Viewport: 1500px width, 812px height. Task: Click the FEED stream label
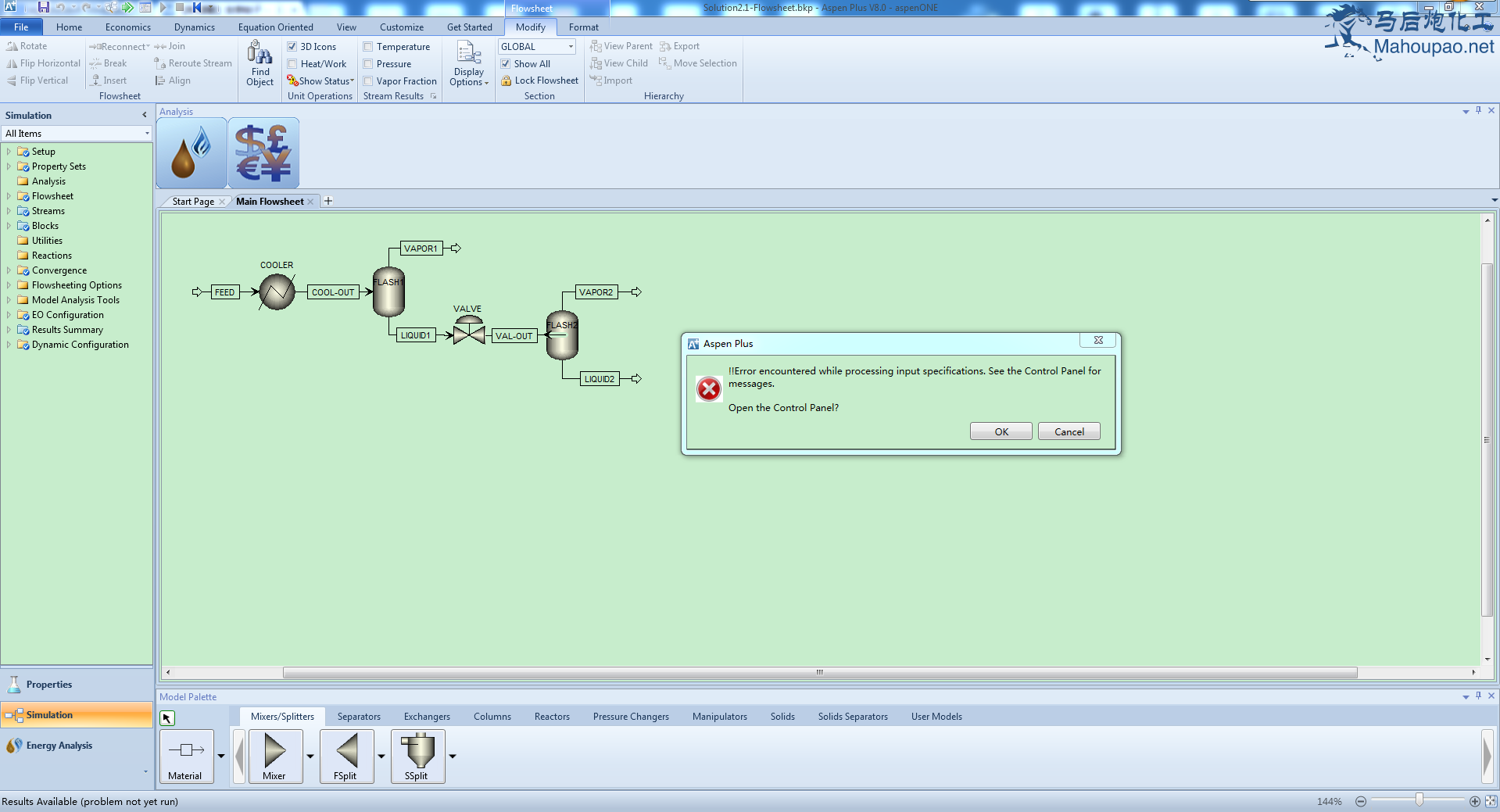click(x=224, y=292)
